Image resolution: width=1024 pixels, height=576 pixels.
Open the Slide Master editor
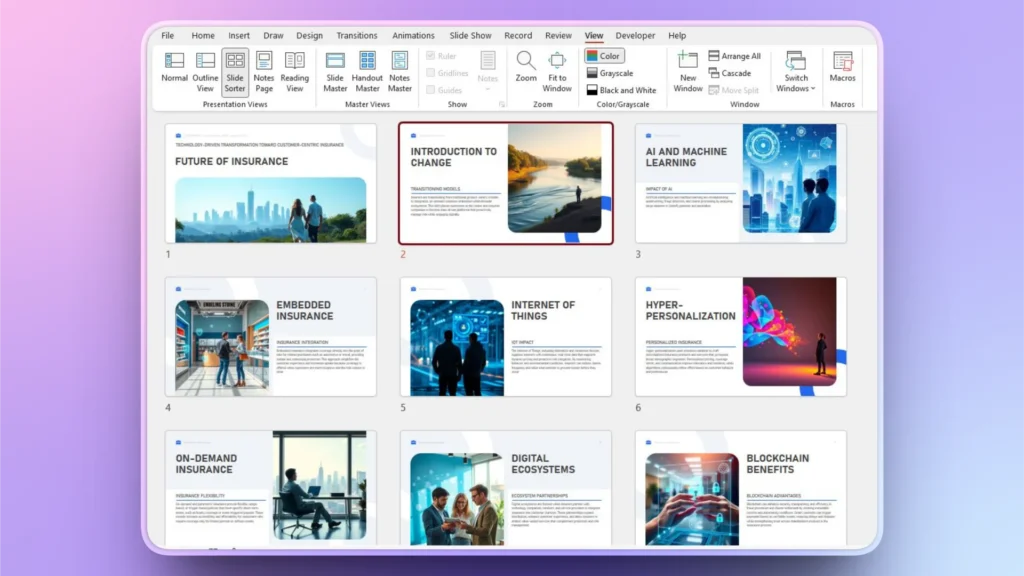(335, 70)
